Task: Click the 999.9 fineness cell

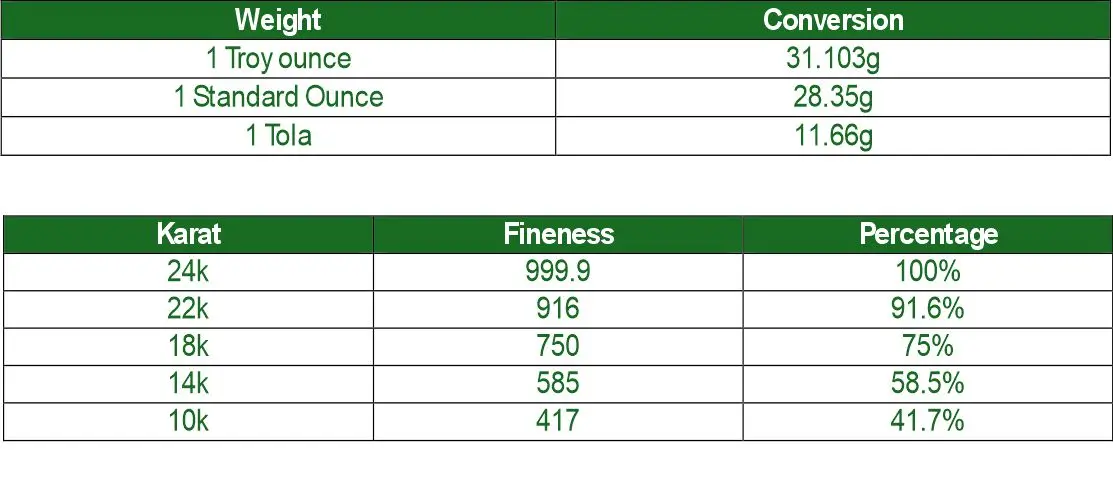Action: (x=558, y=271)
